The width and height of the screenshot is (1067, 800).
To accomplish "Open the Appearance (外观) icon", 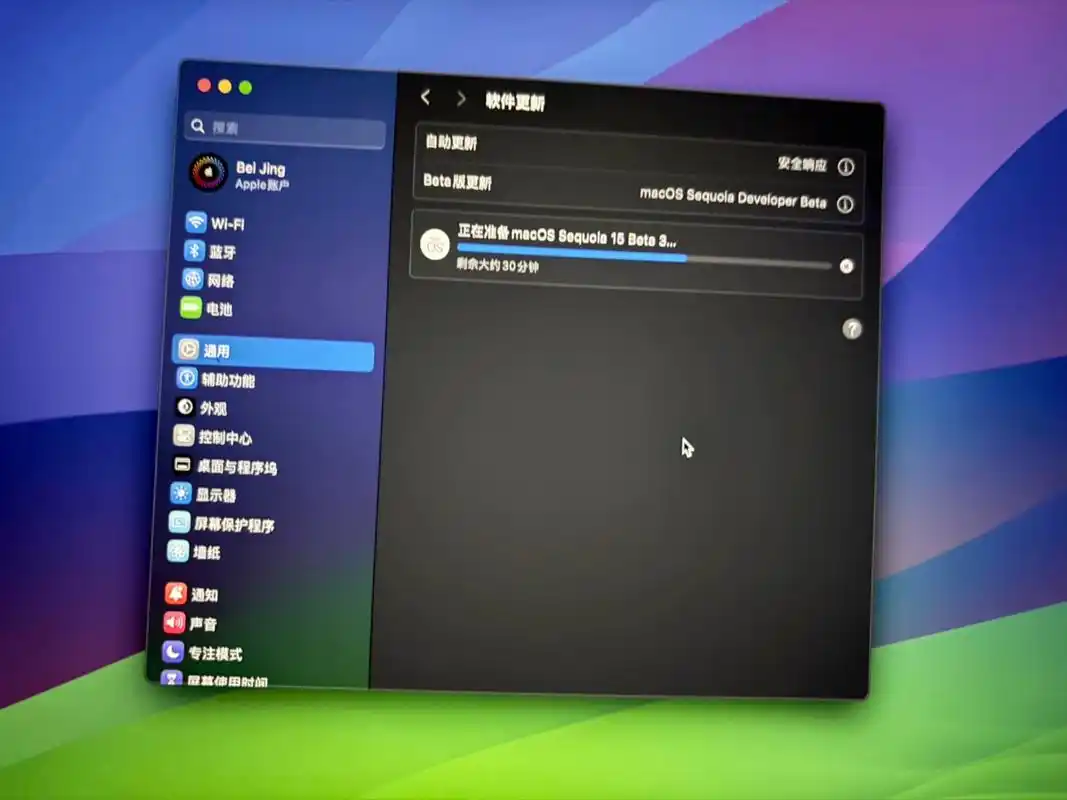I will pos(185,407).
